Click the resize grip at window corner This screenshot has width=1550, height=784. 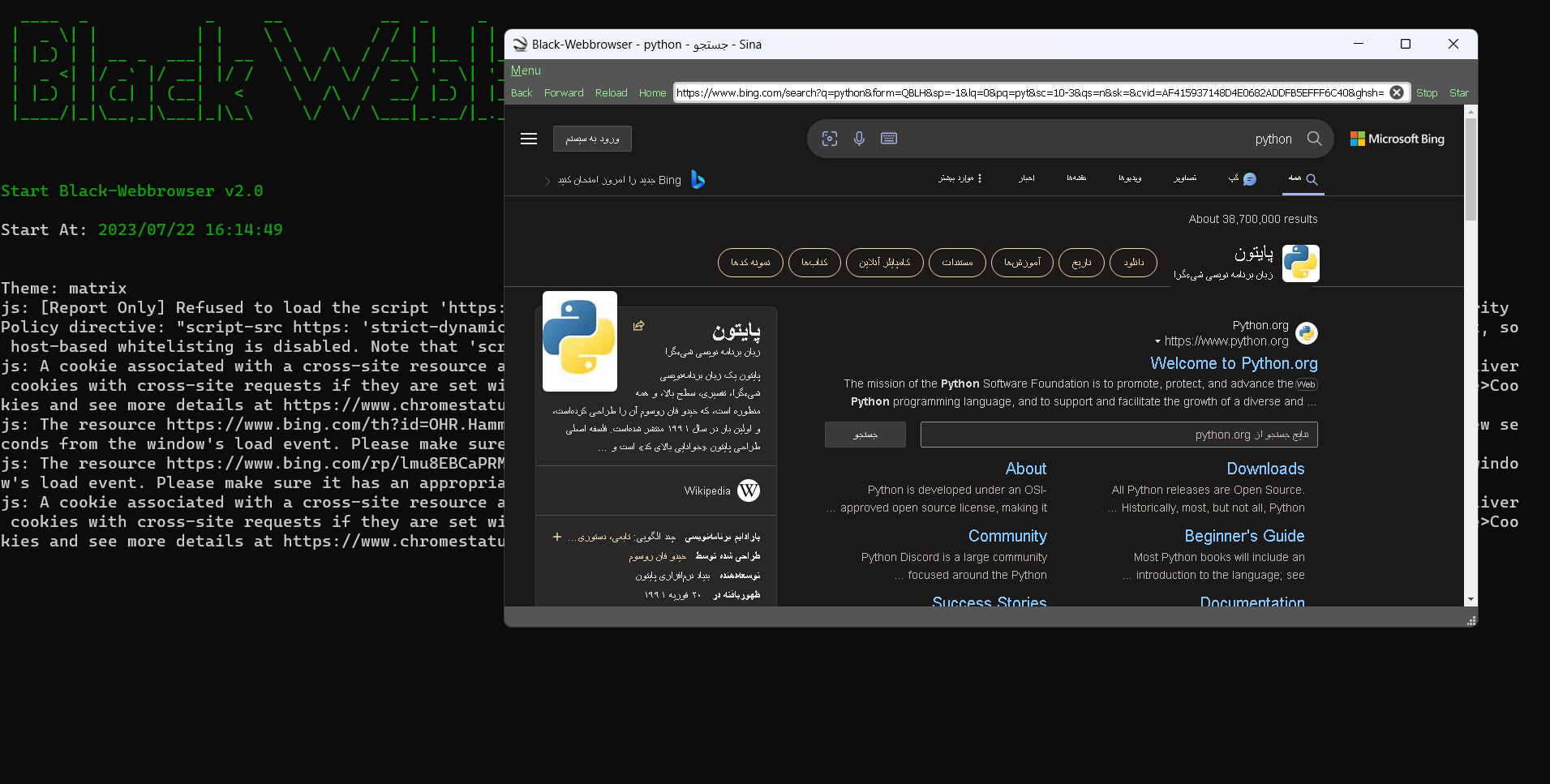click(1471, 620)
